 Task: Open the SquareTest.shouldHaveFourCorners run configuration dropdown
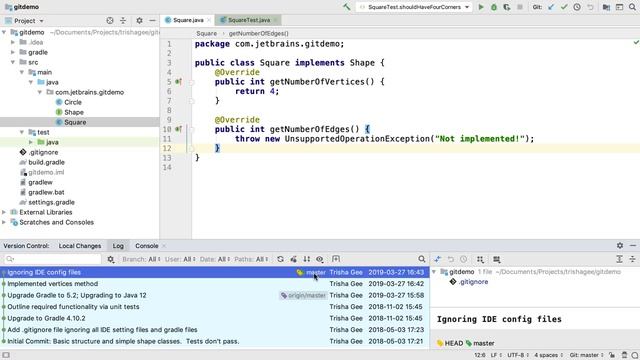click(x=414, y=7)
